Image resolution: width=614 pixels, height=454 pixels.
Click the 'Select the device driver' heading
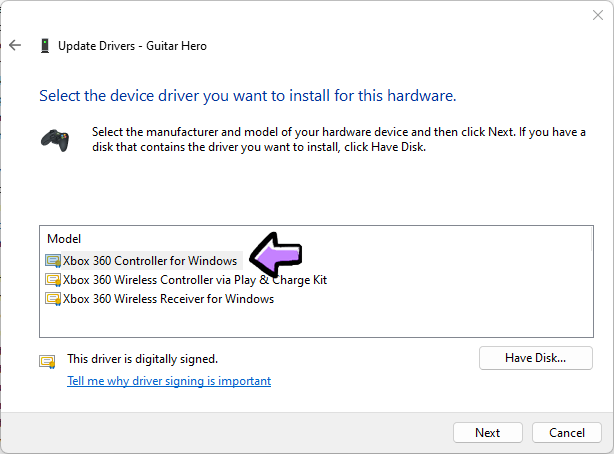pyautogui.click(x=247, y=97)
